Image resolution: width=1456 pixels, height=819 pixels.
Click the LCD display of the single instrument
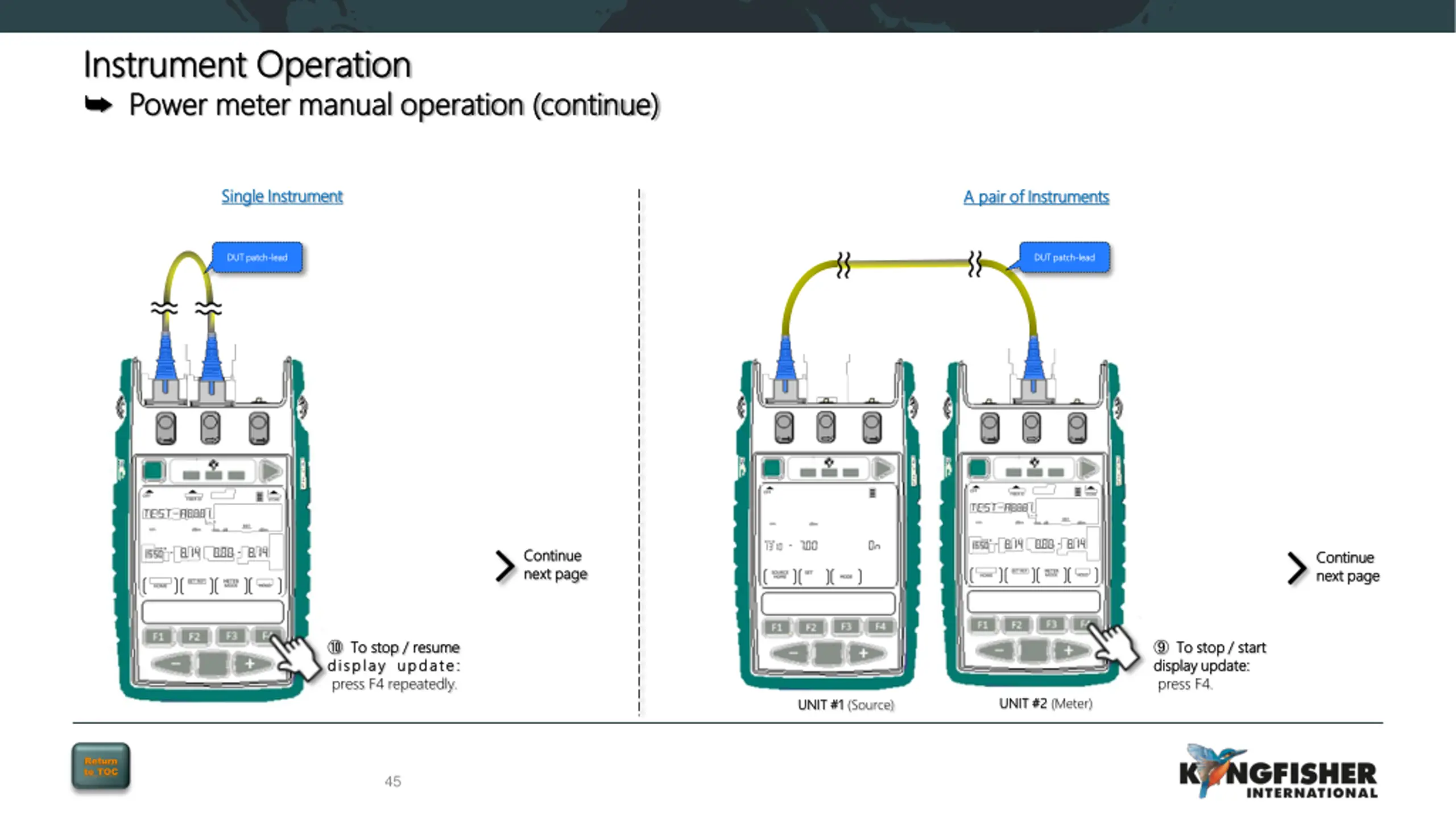click(x=213, y=542)
